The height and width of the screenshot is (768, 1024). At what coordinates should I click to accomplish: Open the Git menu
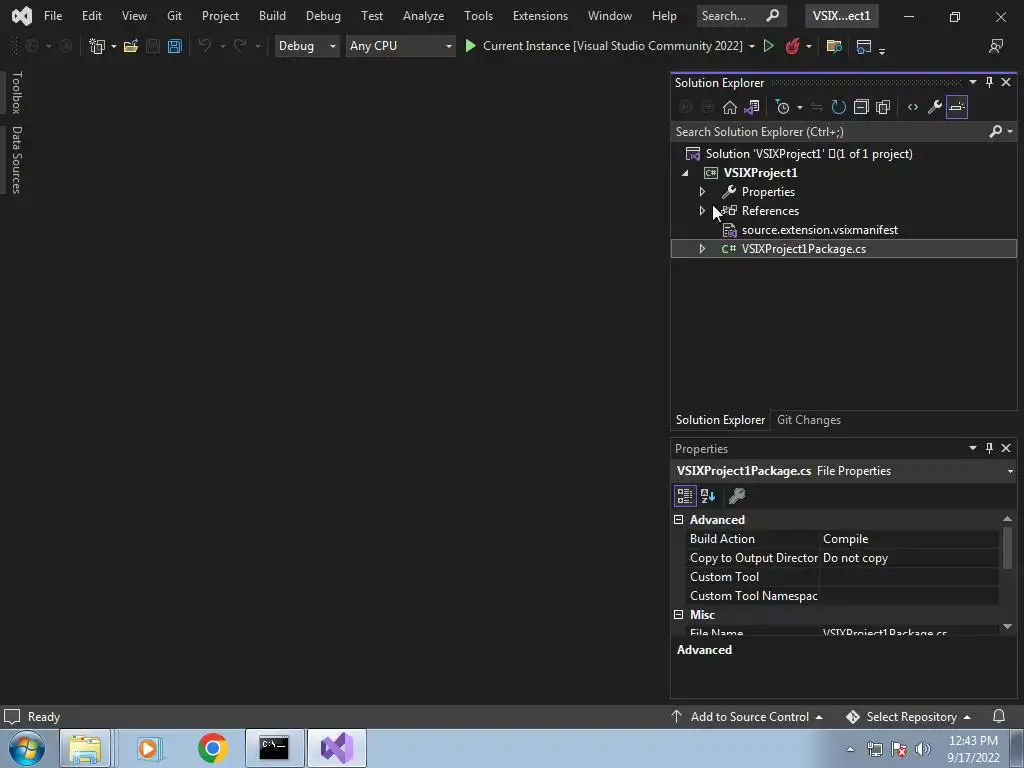tap(174, 16)
